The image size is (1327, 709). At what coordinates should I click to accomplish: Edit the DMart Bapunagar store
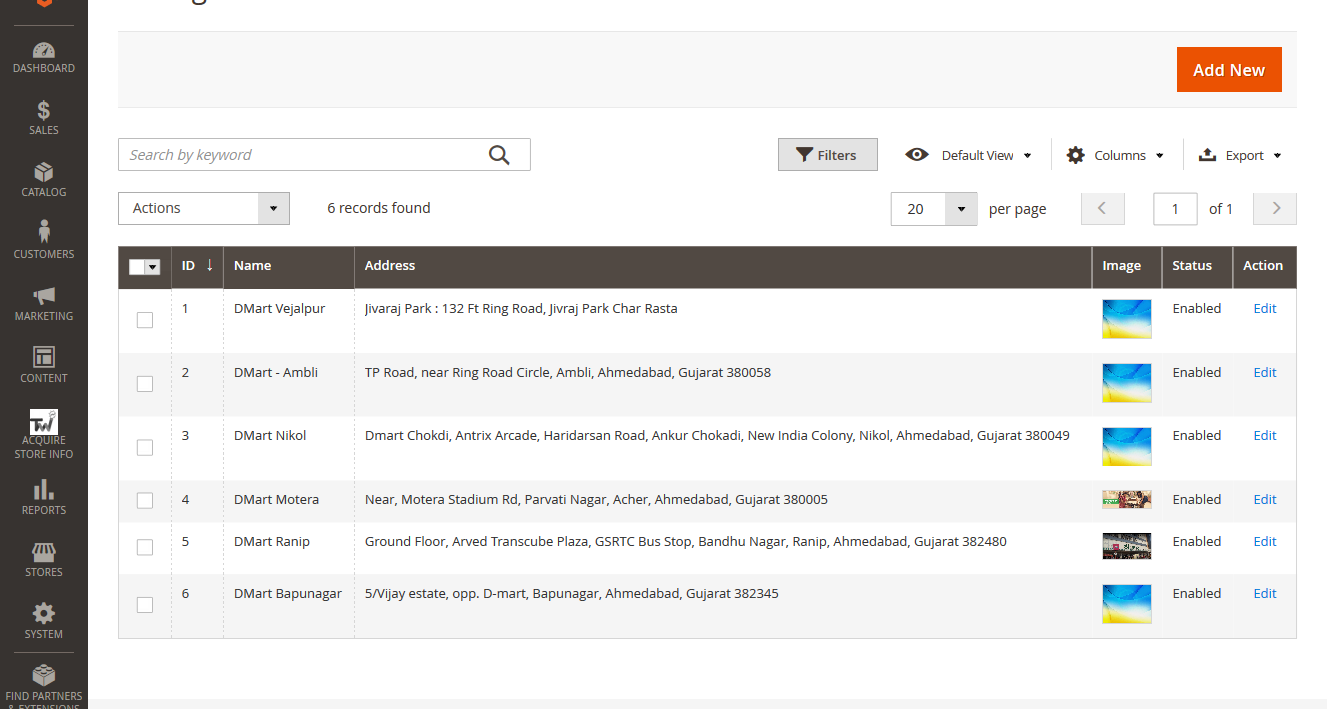click(1265, 593)
